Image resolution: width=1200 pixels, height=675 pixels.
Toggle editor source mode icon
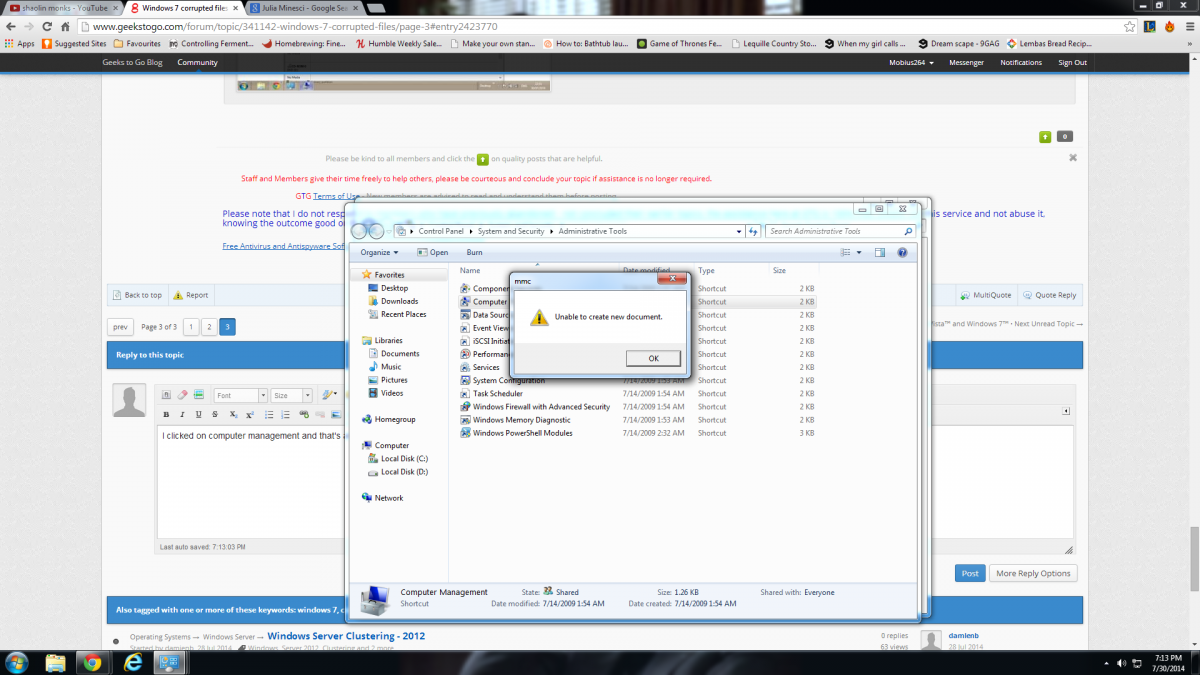click(x=166, y=395)
